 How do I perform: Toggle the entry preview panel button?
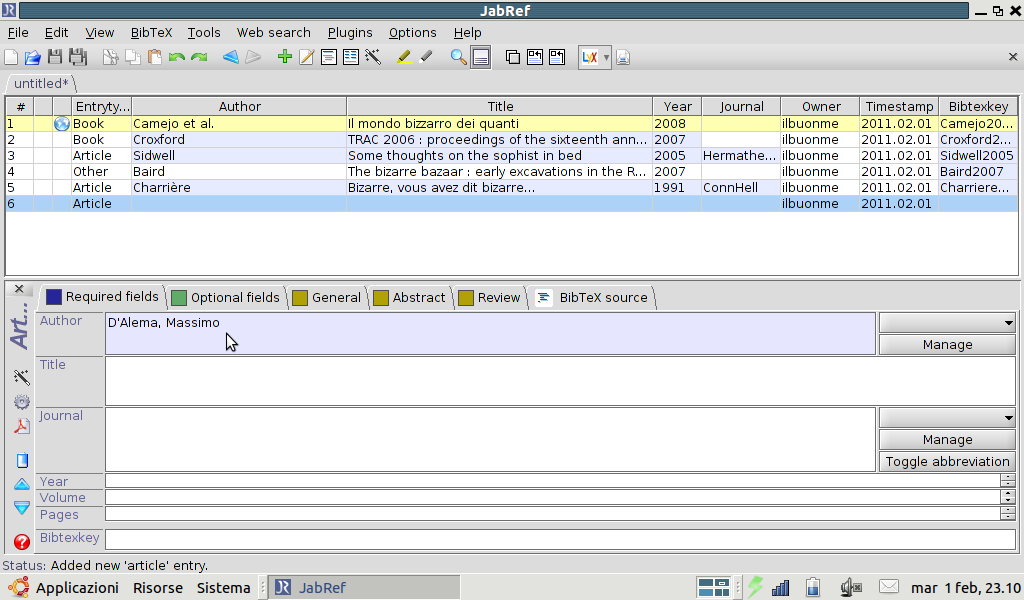pyautogui.click(x=481, y=57)
